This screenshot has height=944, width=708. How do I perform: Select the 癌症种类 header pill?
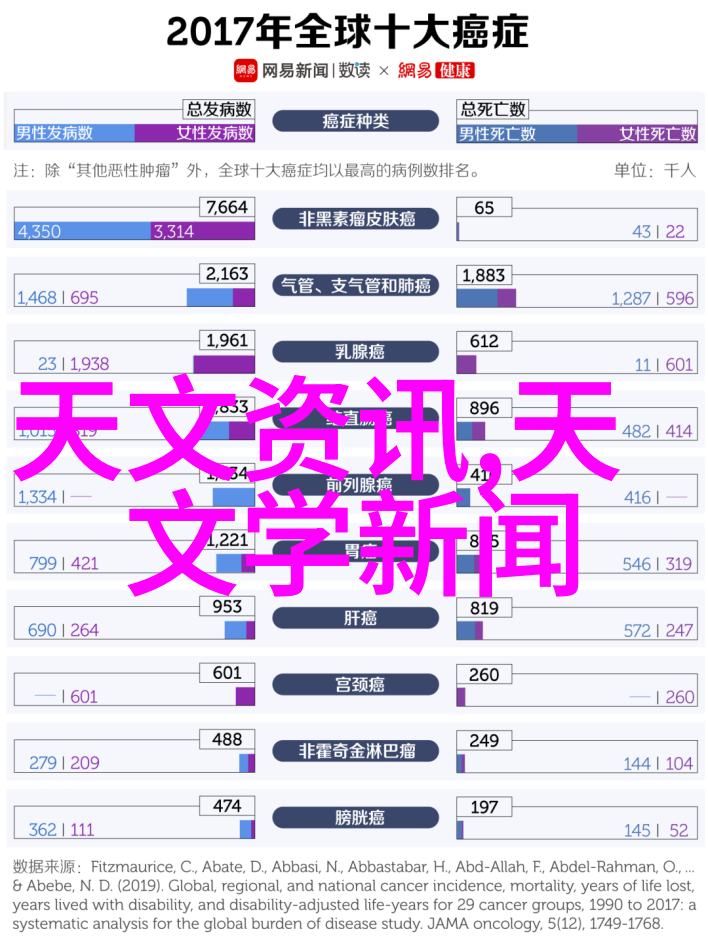(x=356, y=121)
